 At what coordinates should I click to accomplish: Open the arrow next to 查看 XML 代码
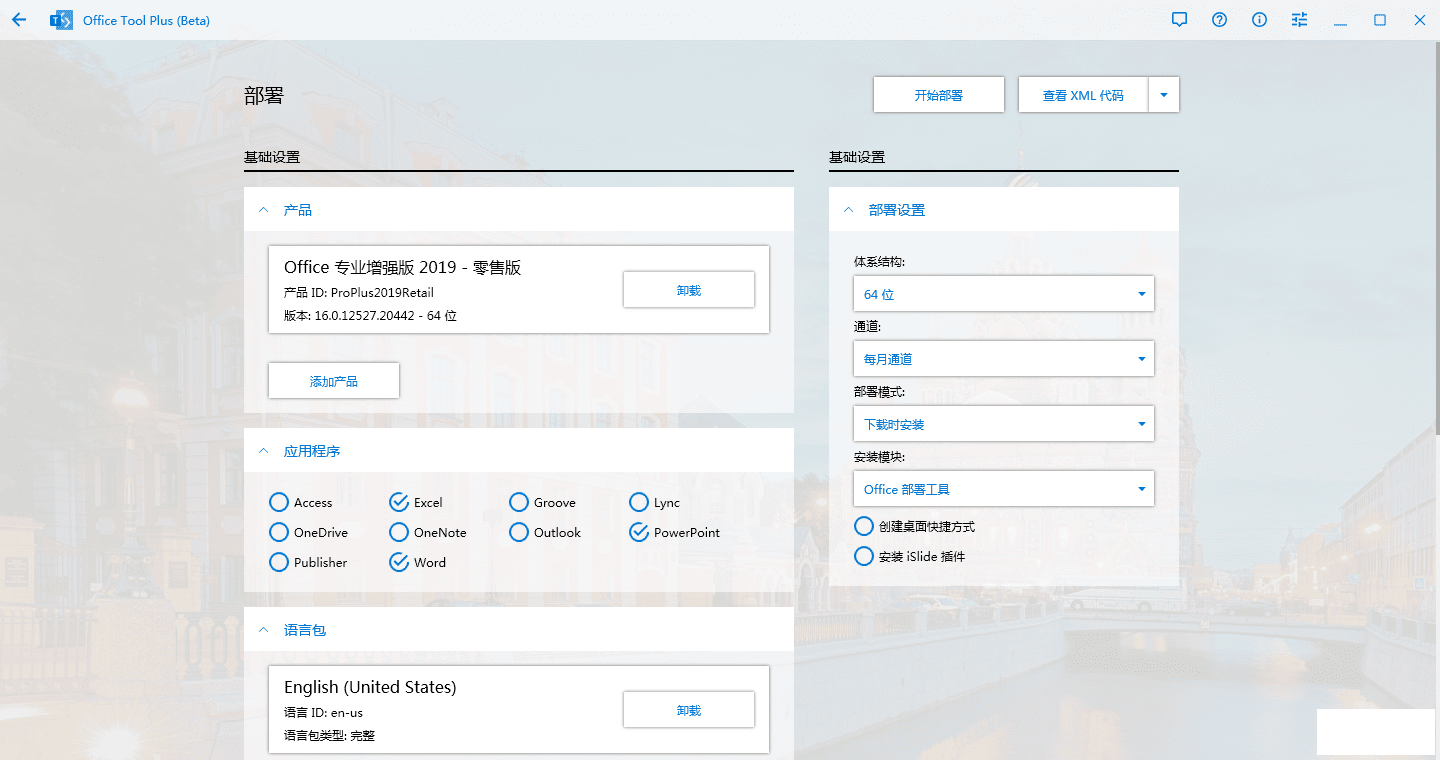(1164, 95)
